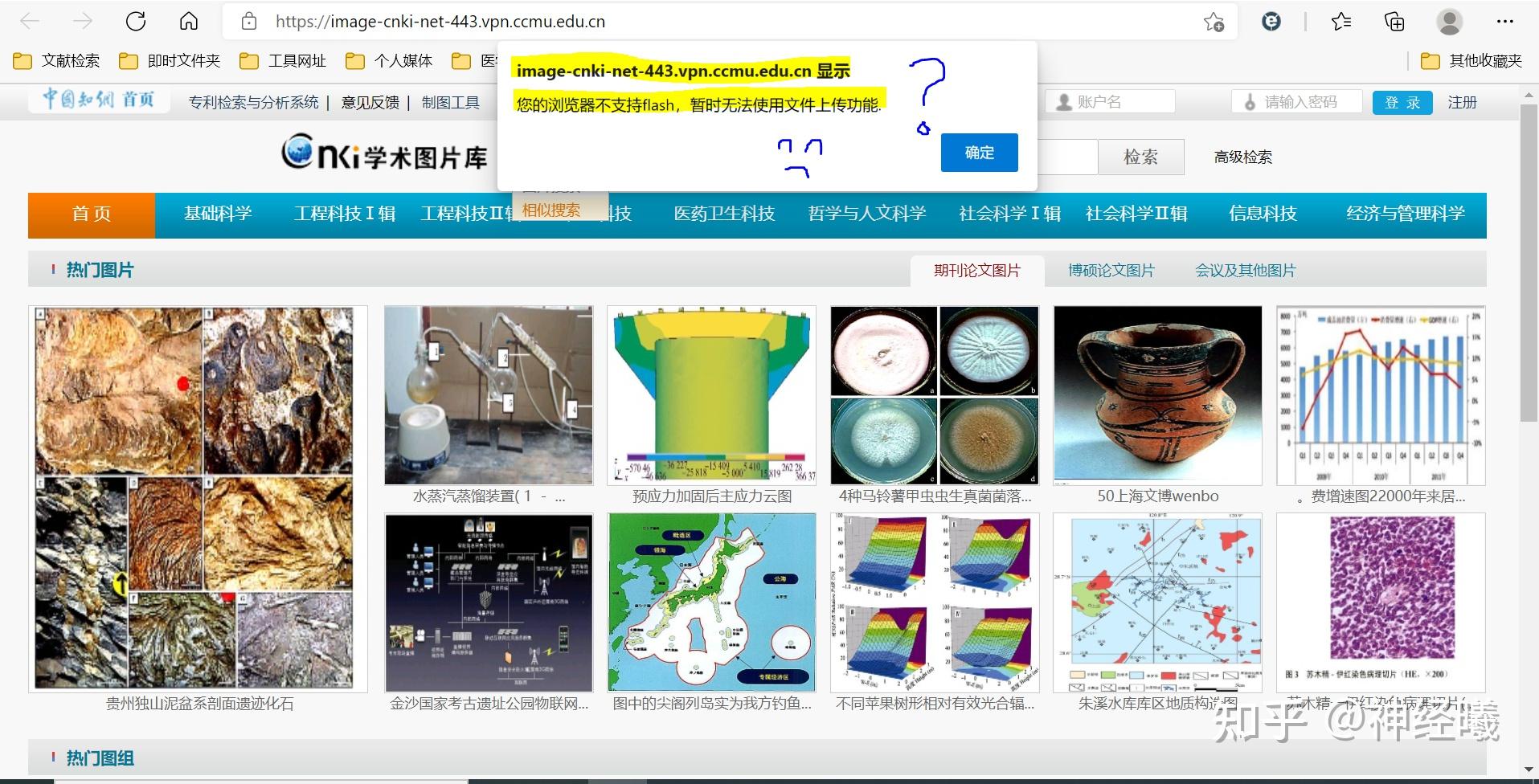View site information via padlock icon
Screen dimensions: 1539x784
tap(249, 21)
